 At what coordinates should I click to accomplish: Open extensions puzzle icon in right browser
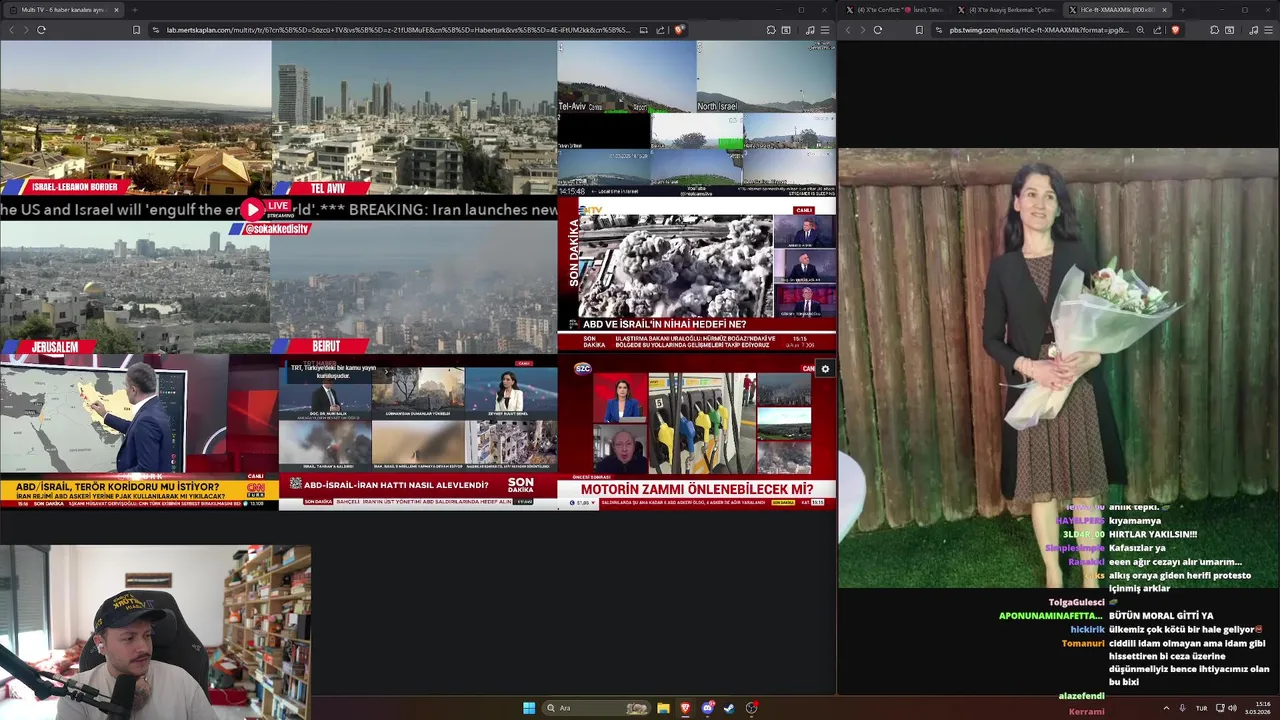(x=1214, y=30)
